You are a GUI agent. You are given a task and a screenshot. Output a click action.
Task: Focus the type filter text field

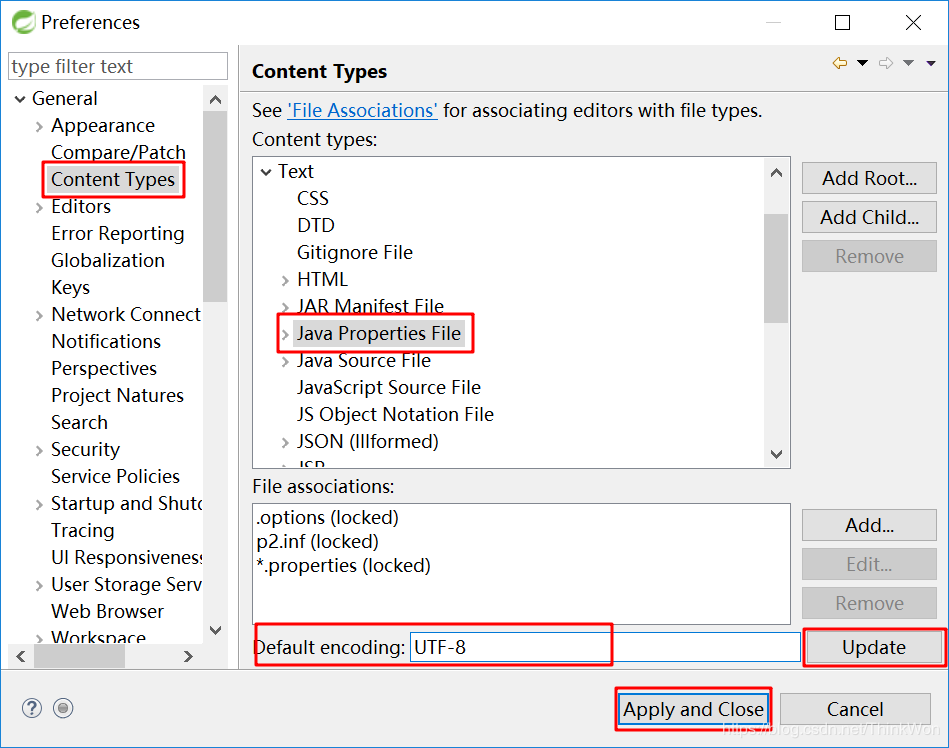point(118,66)
